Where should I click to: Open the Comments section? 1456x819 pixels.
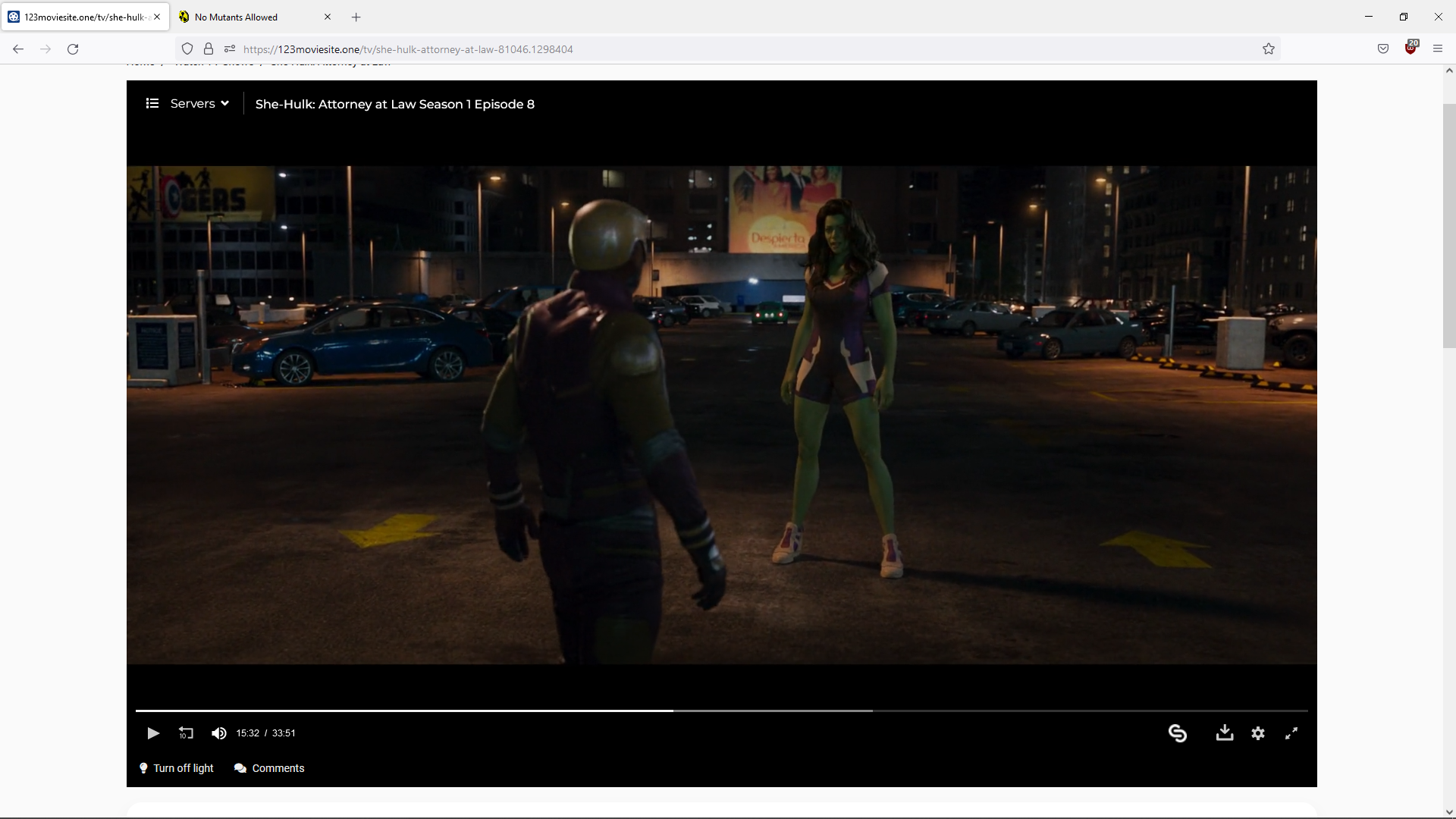click(270, 768)
